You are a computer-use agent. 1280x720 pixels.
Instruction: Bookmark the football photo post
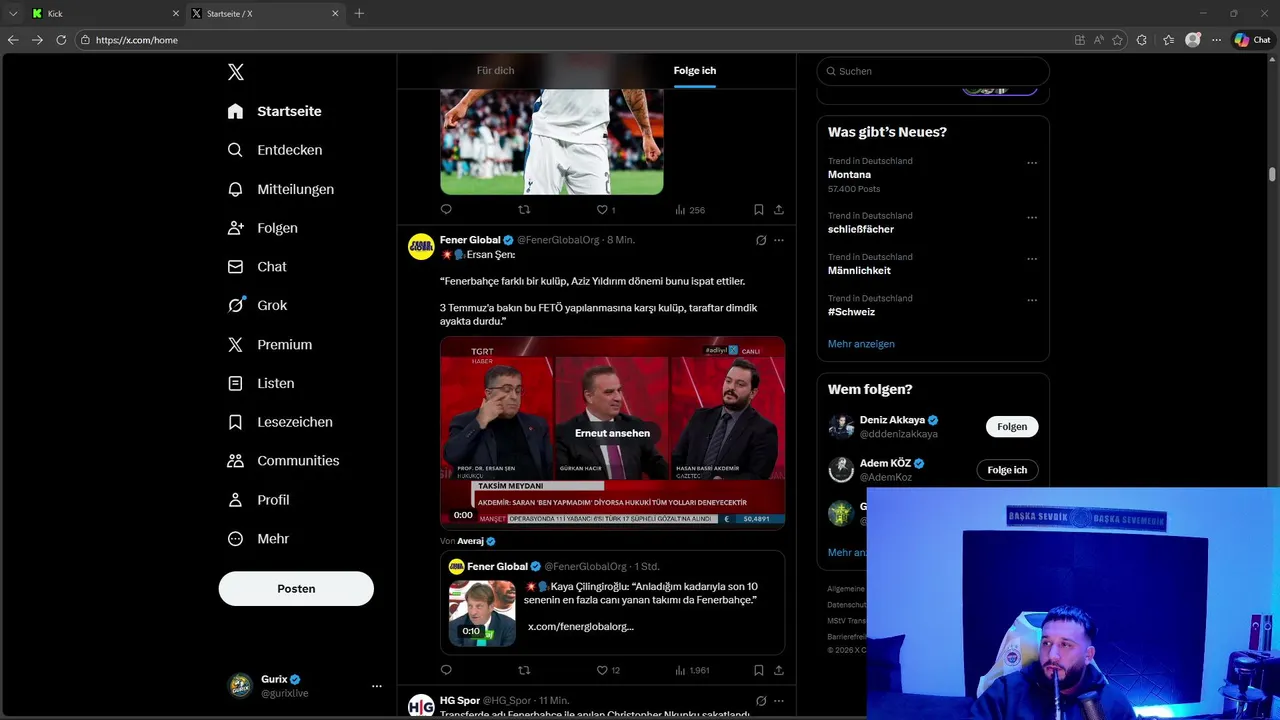[x=759, y=210]
